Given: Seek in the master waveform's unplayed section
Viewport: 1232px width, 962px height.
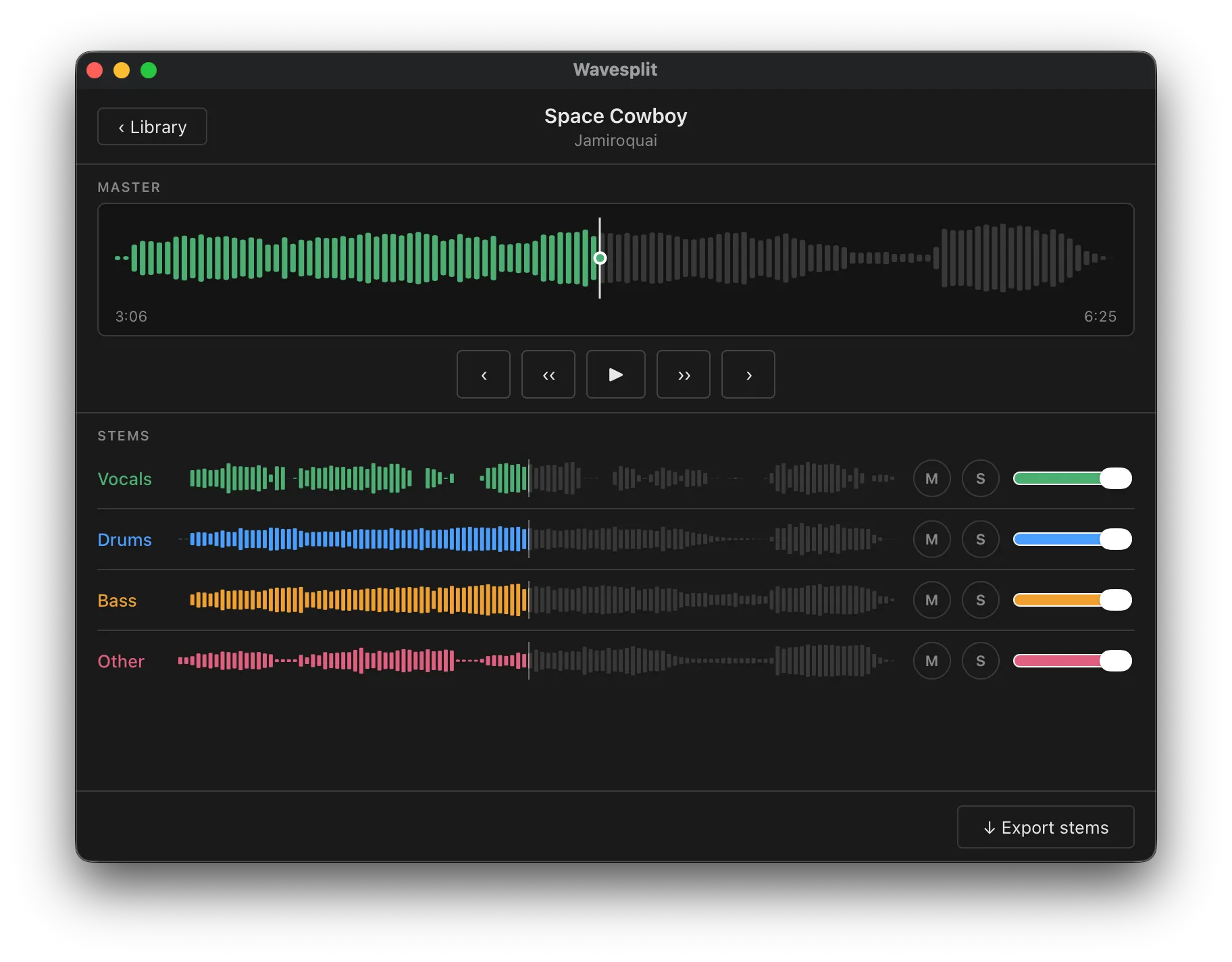Looking at the screenshot, I should (858, 258).
